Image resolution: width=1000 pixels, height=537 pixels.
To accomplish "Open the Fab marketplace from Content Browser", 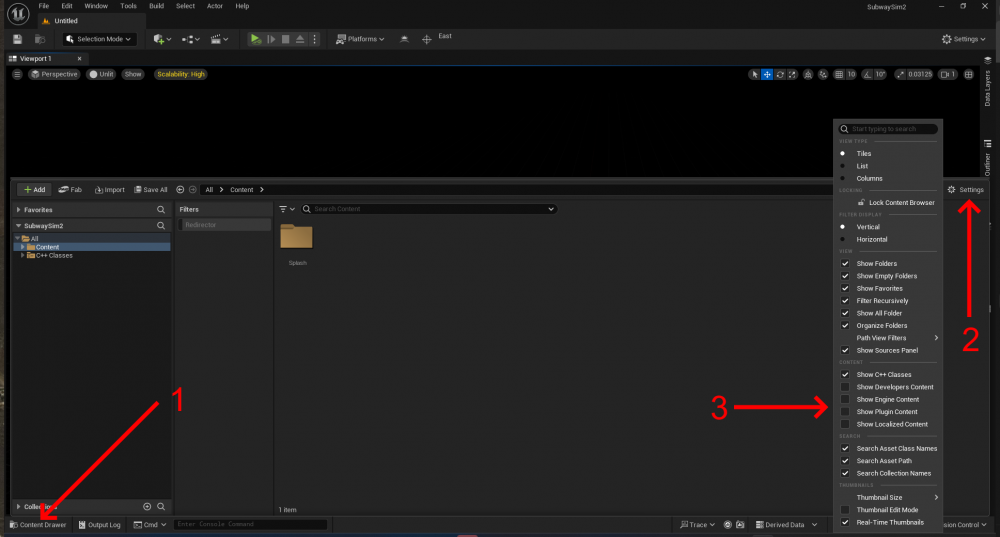I will pyautogui.click(x=70, y=189).
